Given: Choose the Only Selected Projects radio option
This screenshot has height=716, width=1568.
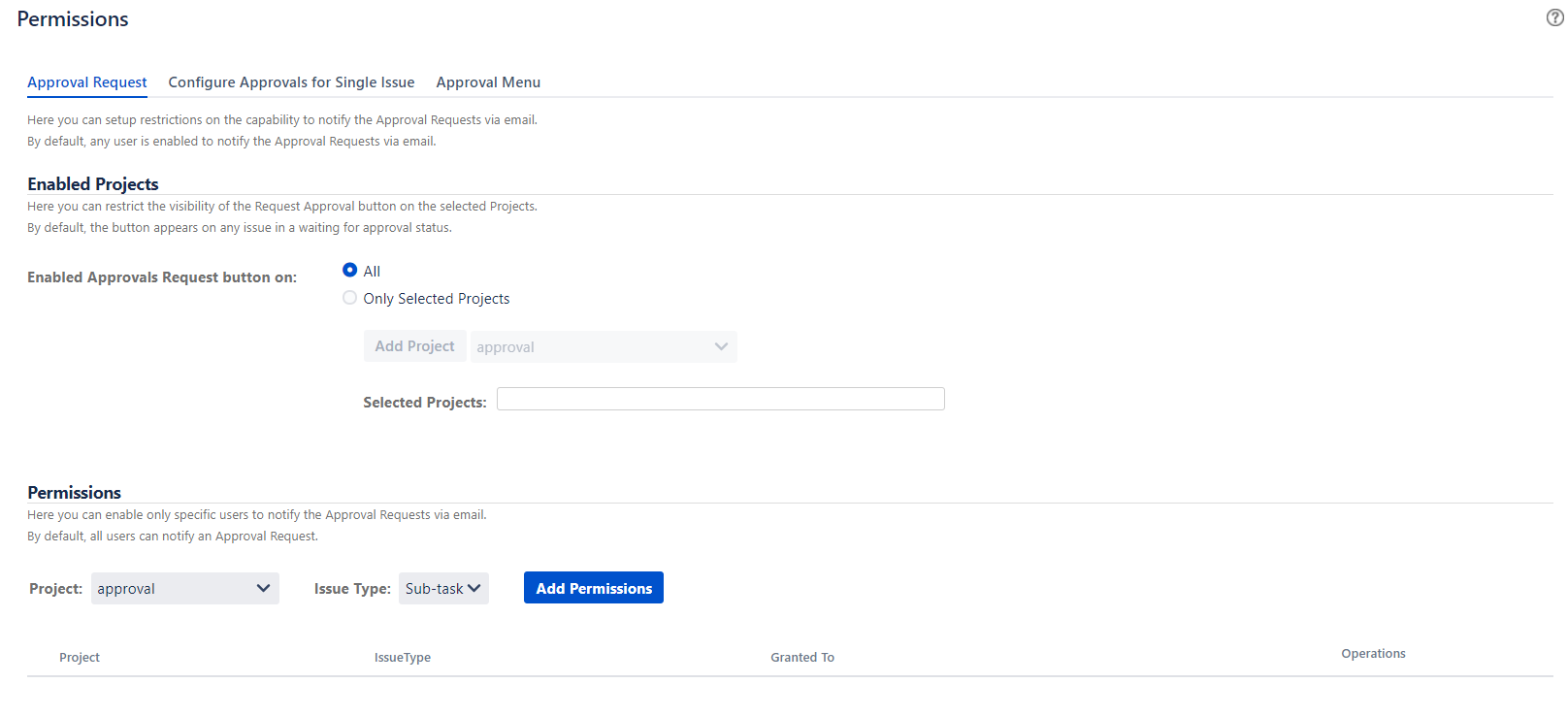Looking at the screenshot, I should (x=350, y=298).
